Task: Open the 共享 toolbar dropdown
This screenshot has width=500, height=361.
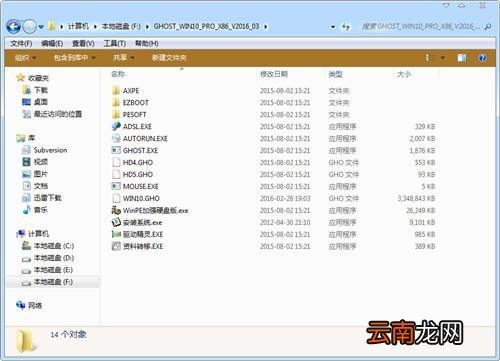Action: [x=123, y=58]
